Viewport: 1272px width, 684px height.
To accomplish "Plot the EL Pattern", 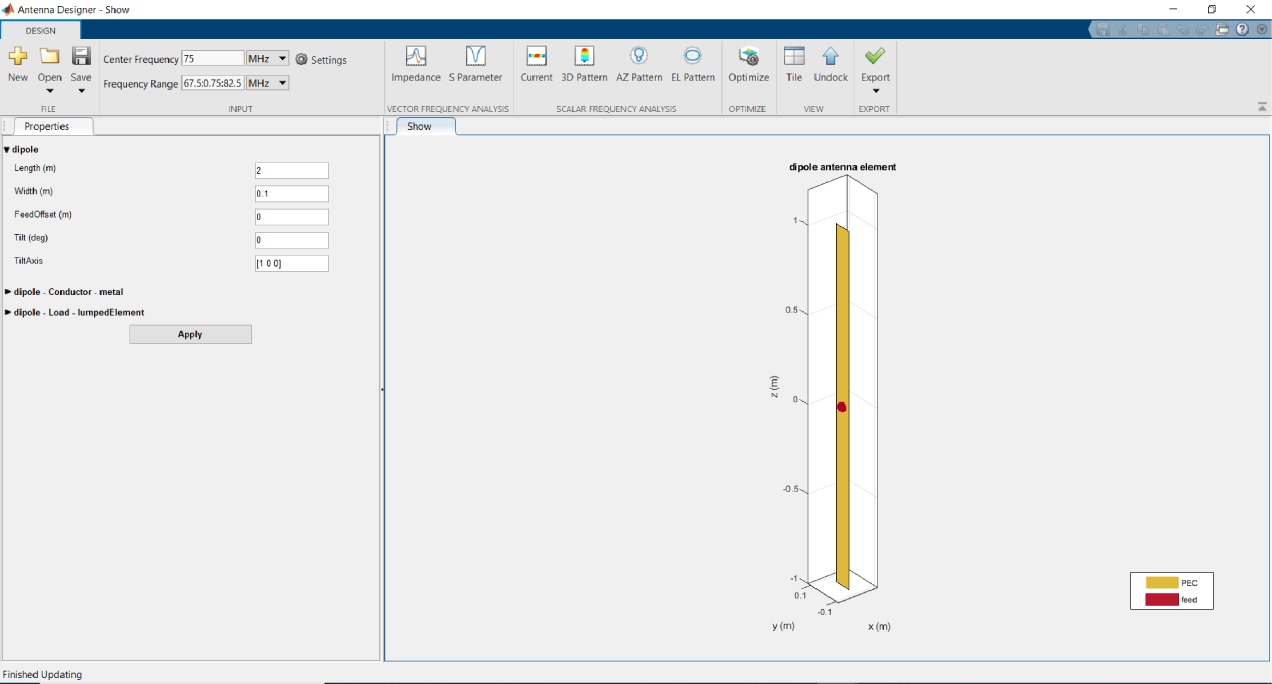I will (x=692, y=64).
